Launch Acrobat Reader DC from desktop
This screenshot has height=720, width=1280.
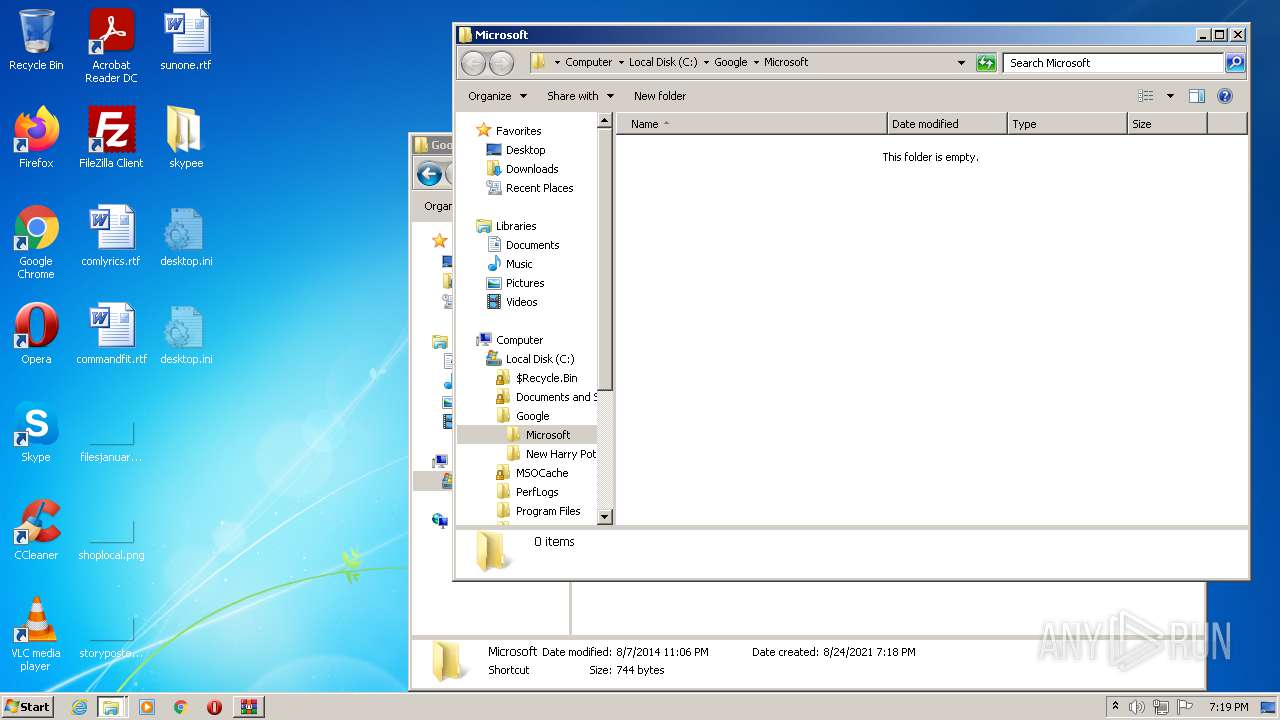[111, 46]
